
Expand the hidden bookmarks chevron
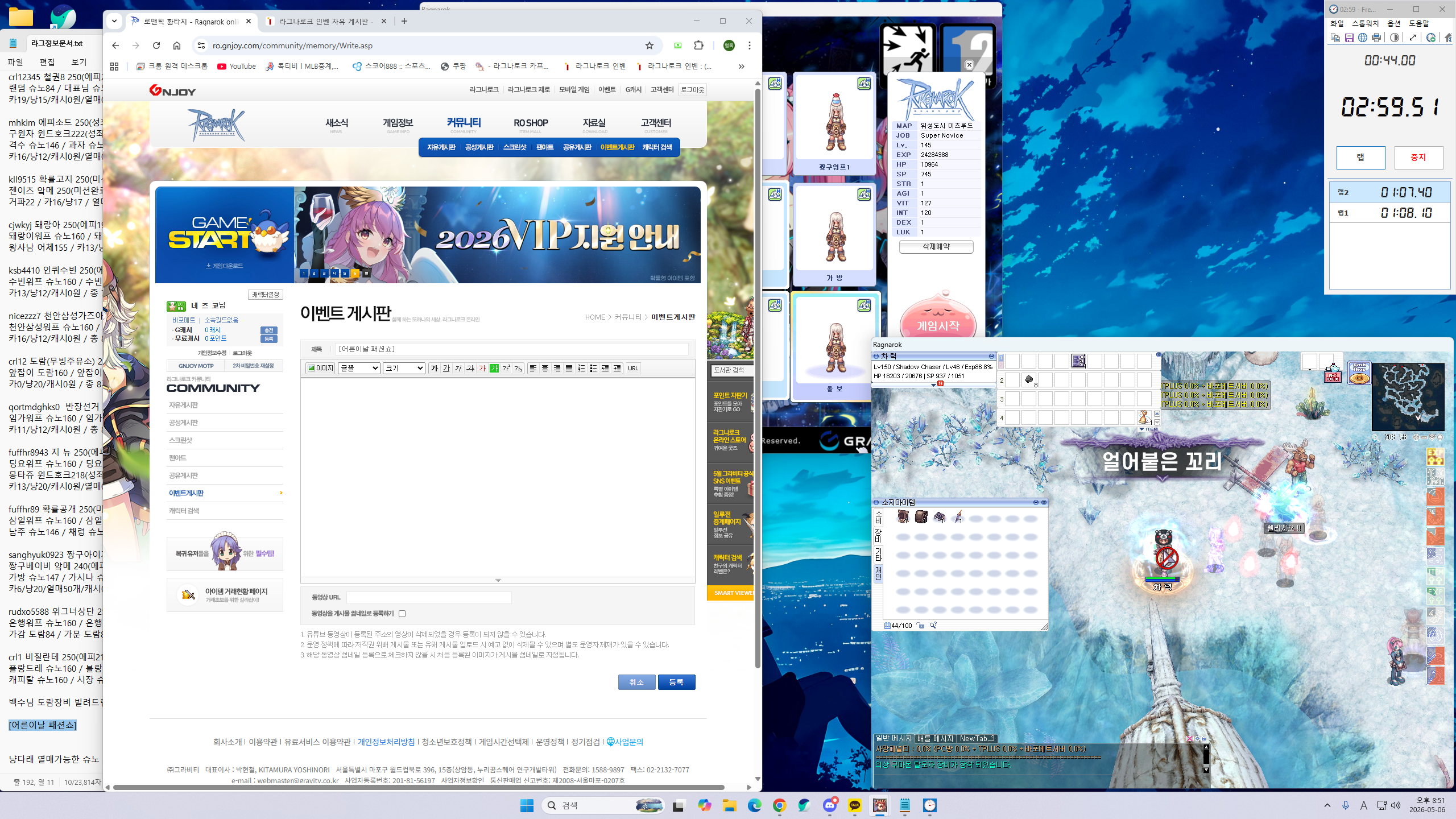[x=741, y=67]
